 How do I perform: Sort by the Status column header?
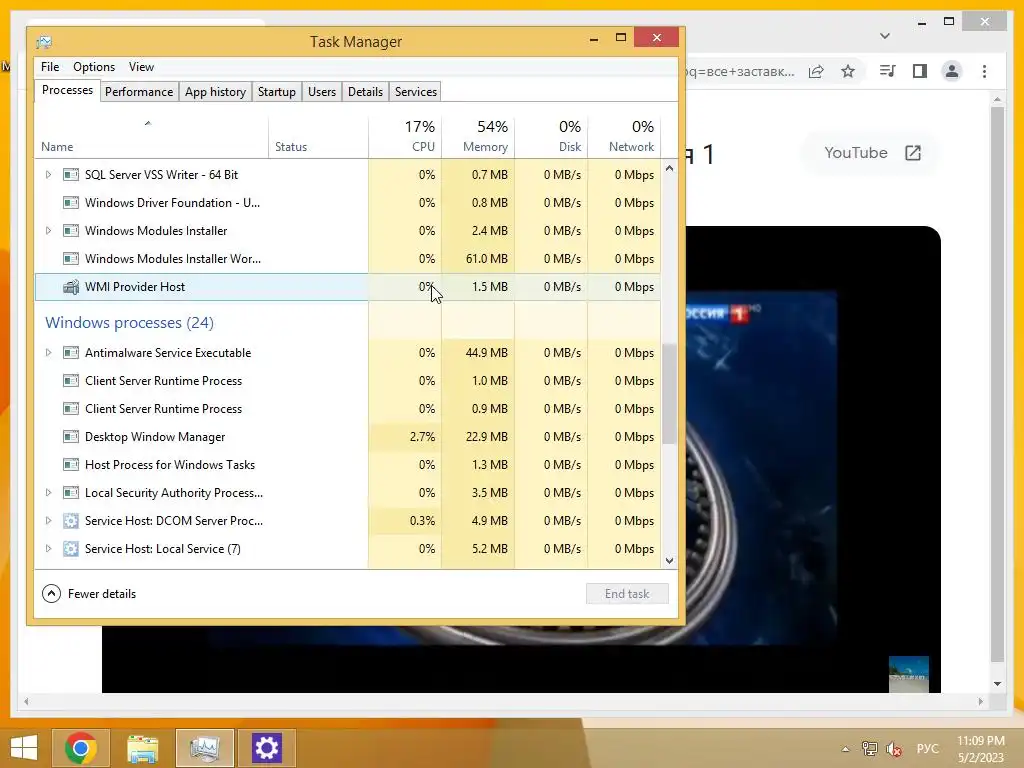318,137
